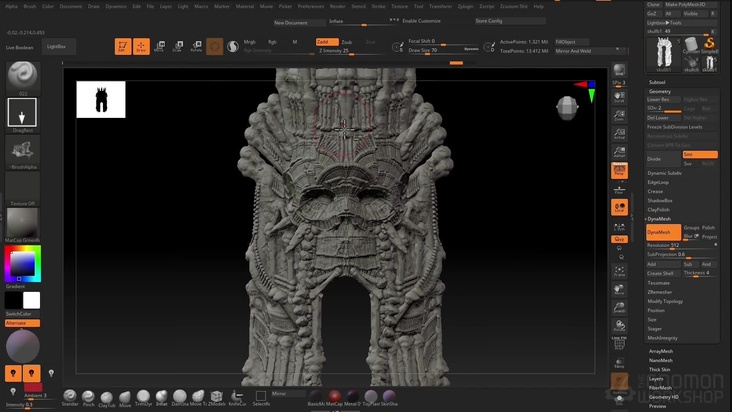Open the Texture Off selector
732x412 pixels.
point(22,187)
